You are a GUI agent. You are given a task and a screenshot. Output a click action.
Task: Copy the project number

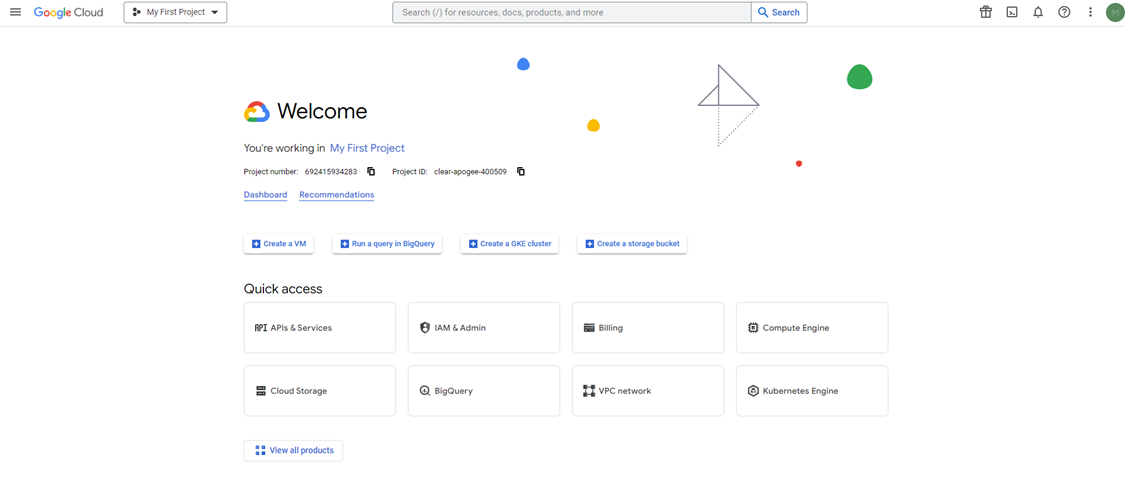click(372, 171)
